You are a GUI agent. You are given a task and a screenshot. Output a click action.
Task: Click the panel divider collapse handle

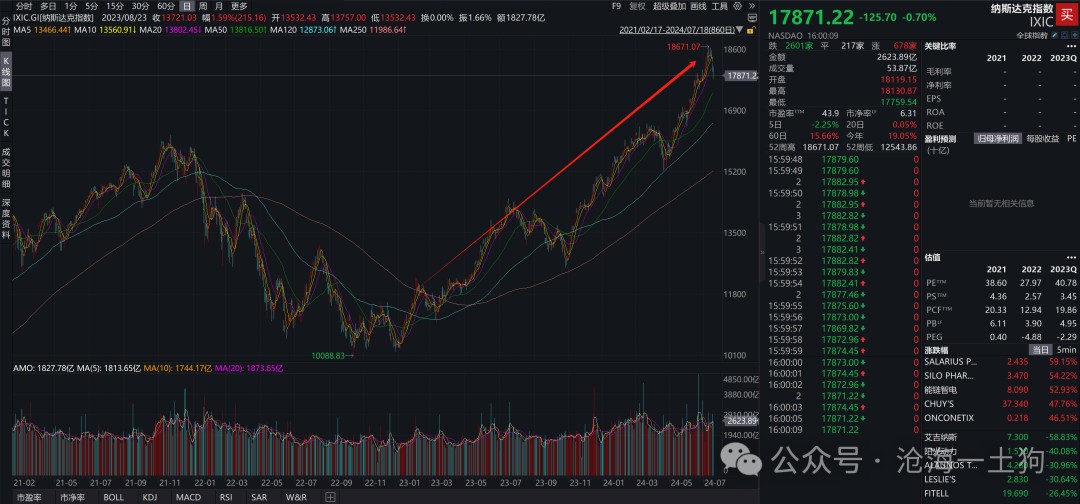pos(762,253)
